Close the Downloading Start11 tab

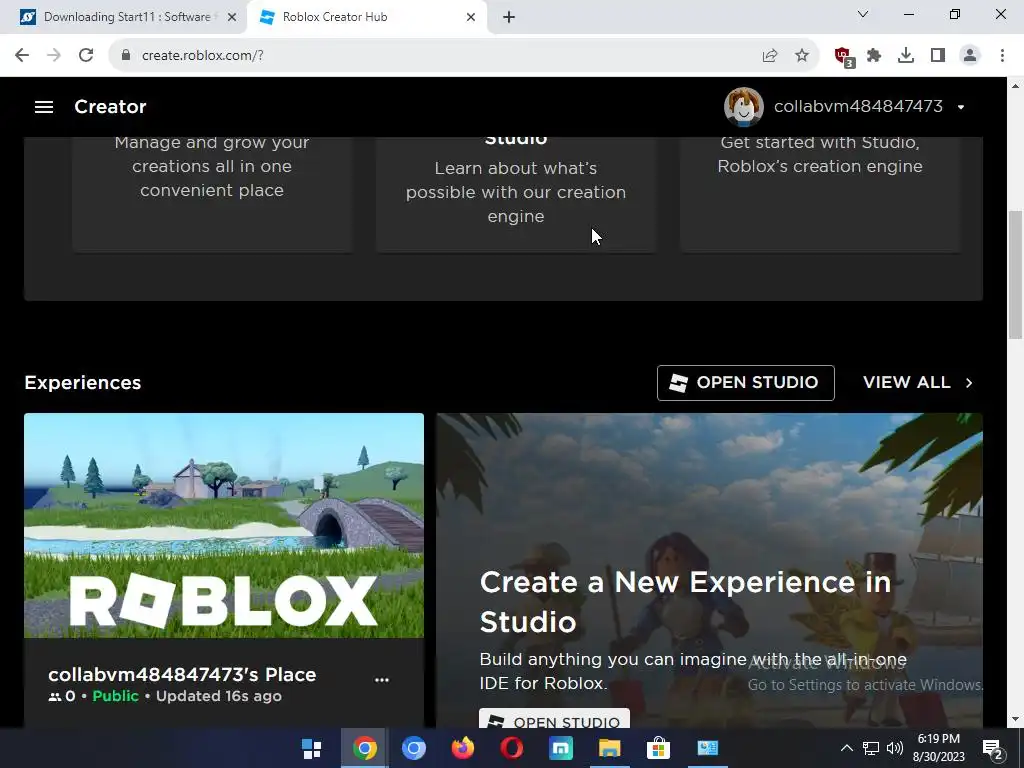coord(231,18)
